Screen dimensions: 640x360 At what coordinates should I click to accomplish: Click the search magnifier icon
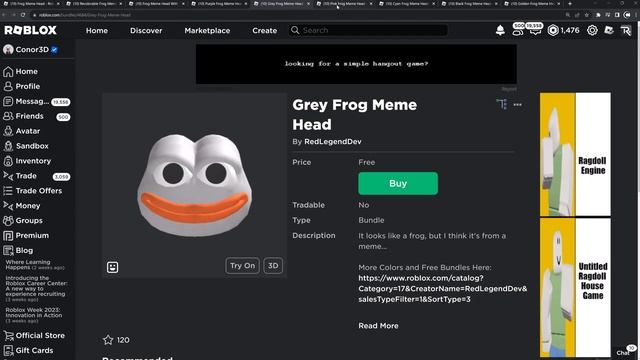tap(295, 30)
